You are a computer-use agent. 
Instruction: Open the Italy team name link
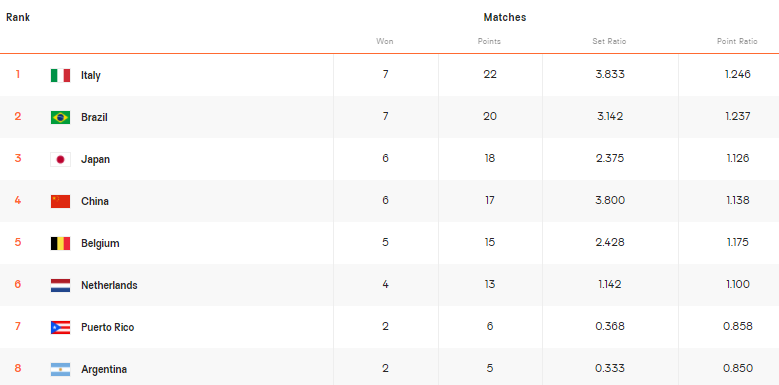coord(91,76)
